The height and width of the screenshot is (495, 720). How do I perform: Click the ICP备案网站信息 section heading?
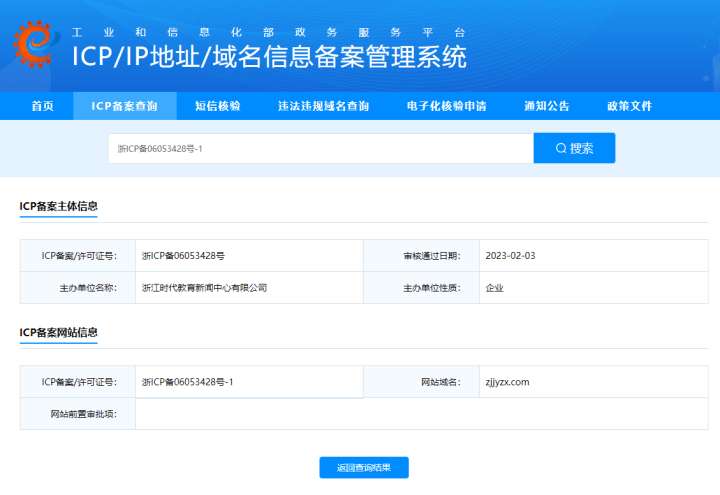click(x=58, y=332)
